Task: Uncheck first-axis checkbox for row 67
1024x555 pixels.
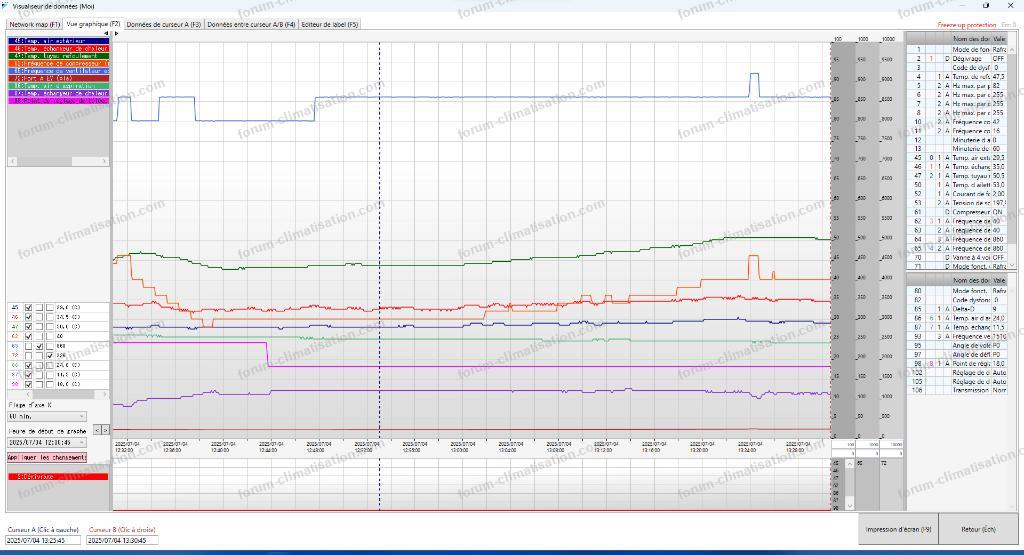Action: click(28, 375)
